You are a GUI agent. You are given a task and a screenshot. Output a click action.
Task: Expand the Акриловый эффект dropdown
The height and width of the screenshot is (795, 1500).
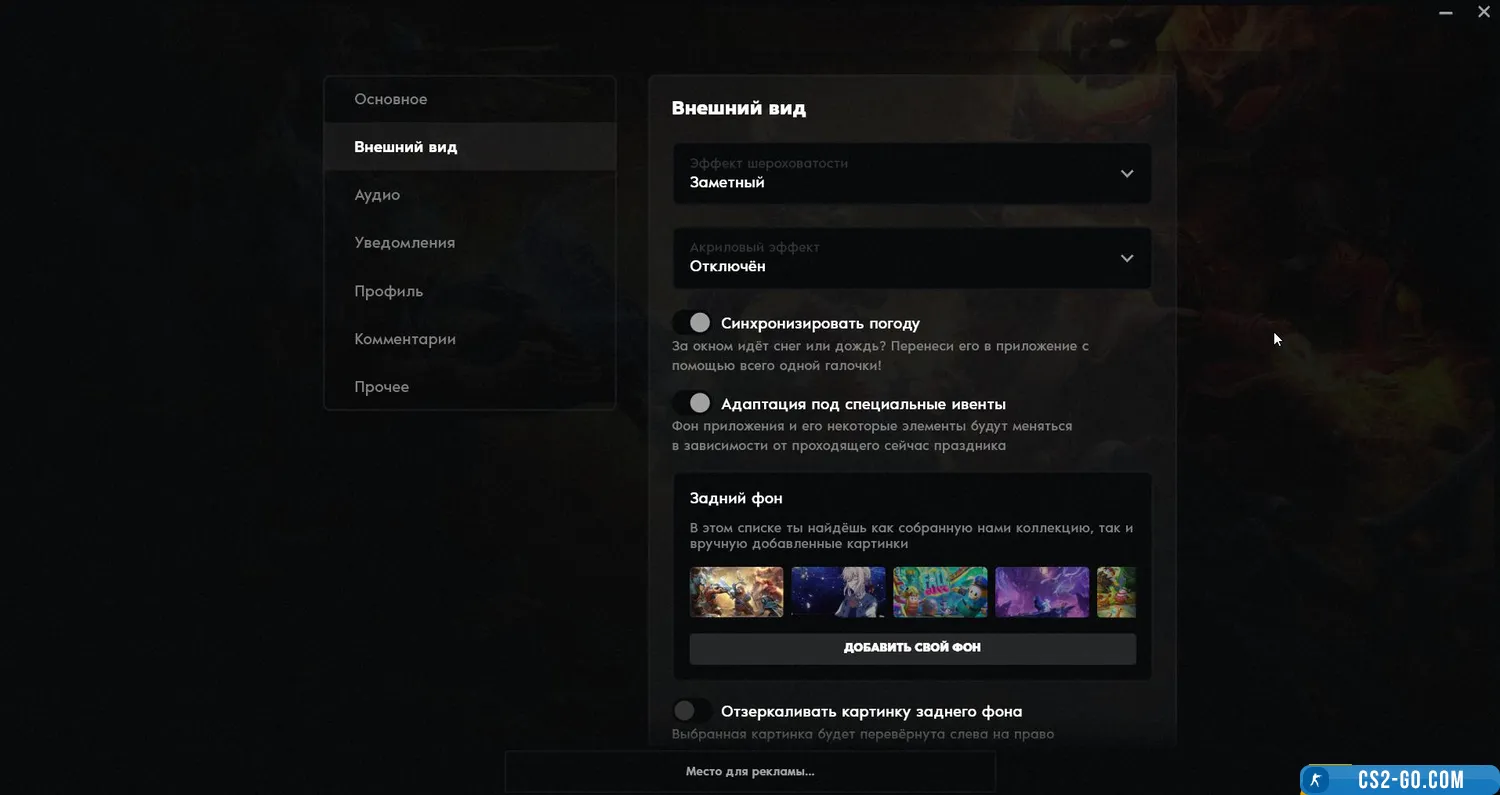pos(912,258)
